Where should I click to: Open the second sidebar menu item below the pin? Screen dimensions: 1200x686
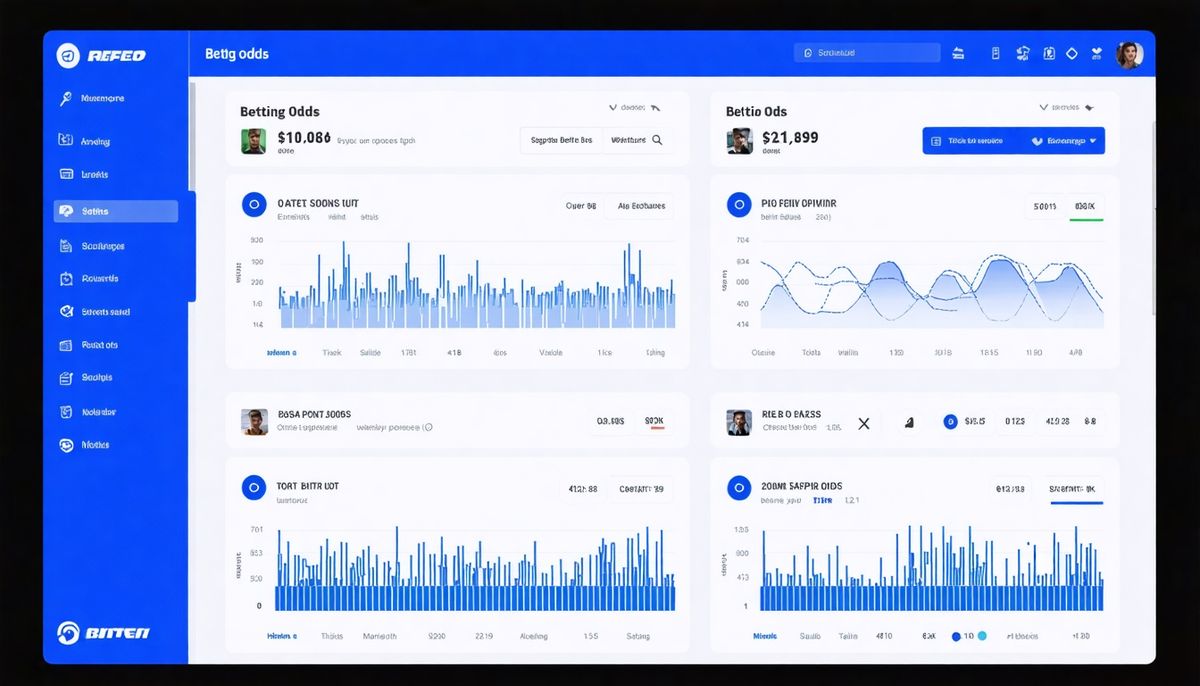95,142
